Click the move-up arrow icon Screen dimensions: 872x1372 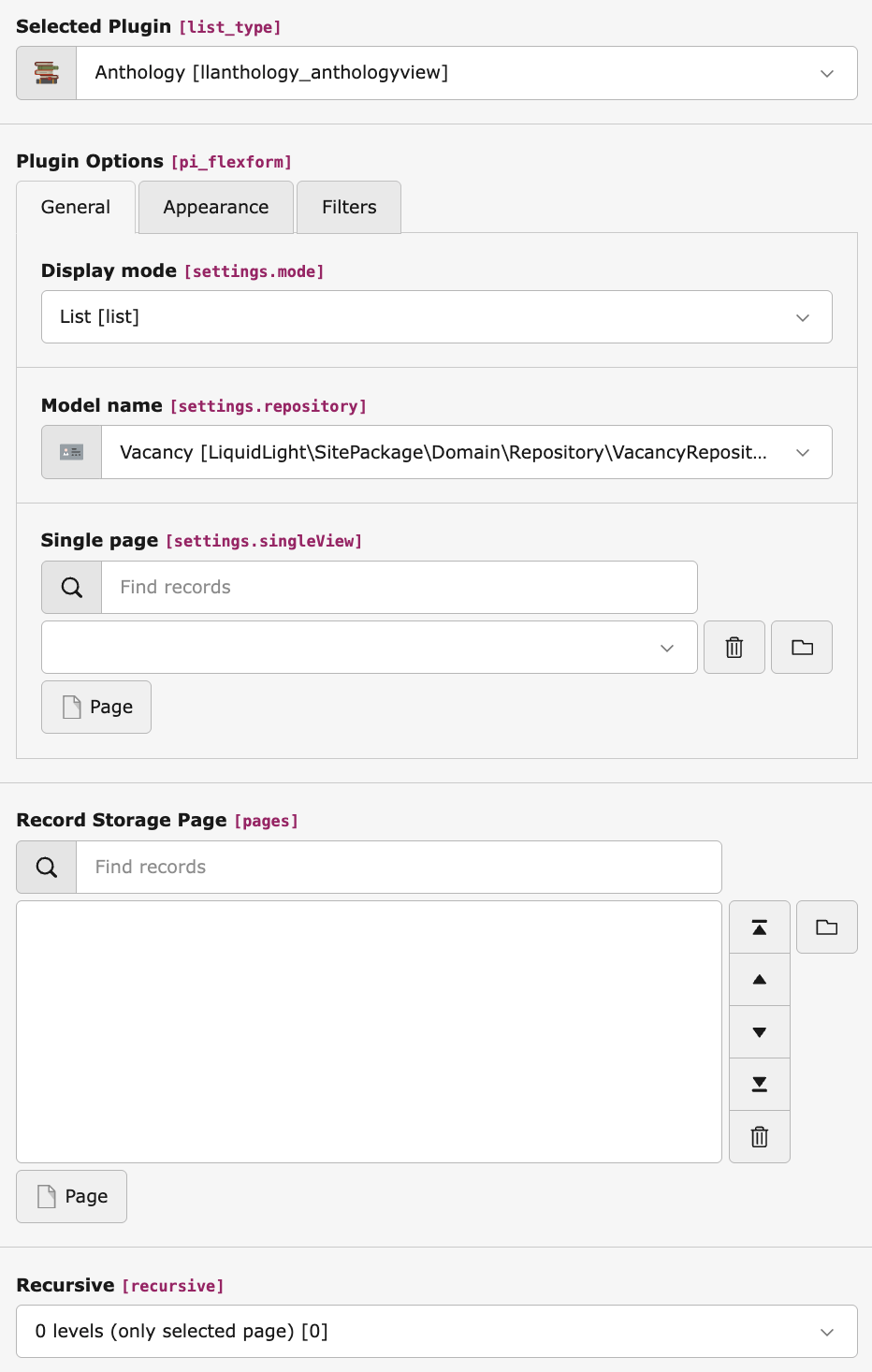point(759,979)
